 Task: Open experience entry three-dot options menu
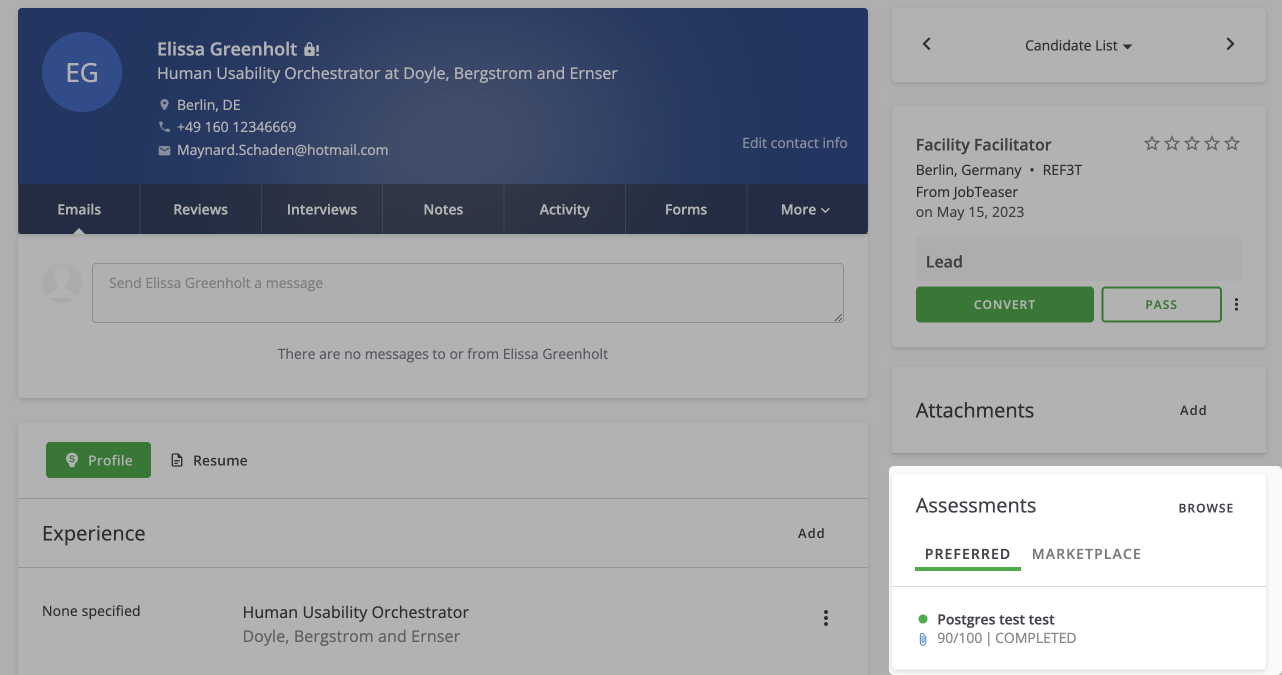[826, 618]
